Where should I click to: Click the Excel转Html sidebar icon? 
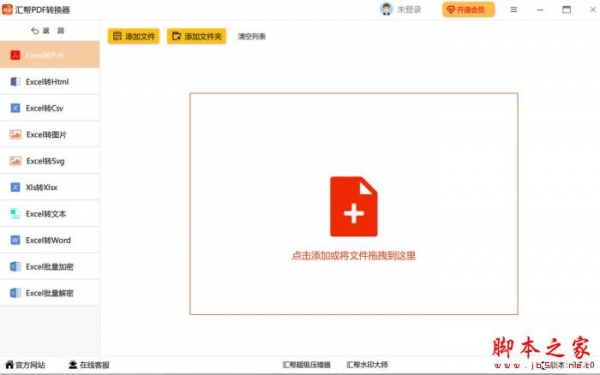15,82
